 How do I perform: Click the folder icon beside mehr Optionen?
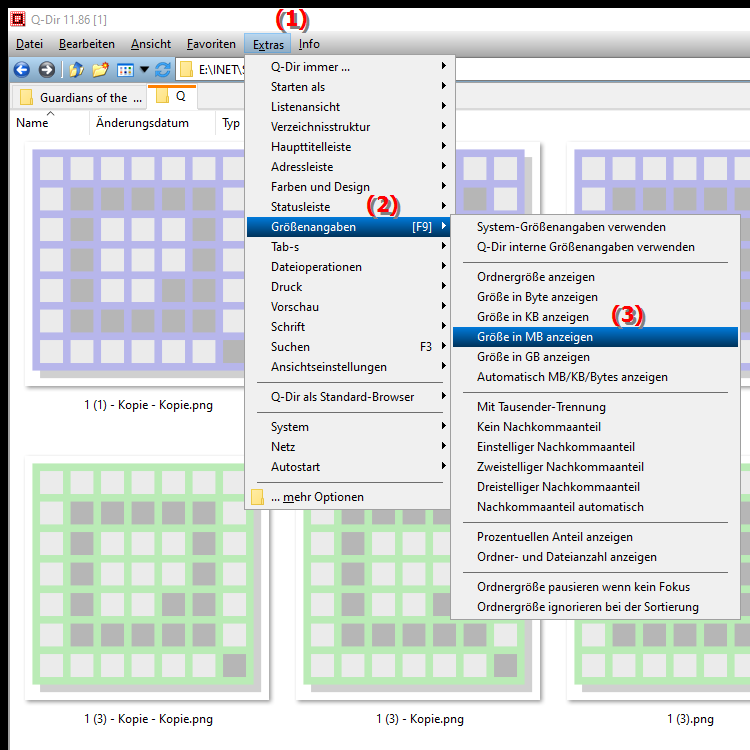click(x=257, y=497)
